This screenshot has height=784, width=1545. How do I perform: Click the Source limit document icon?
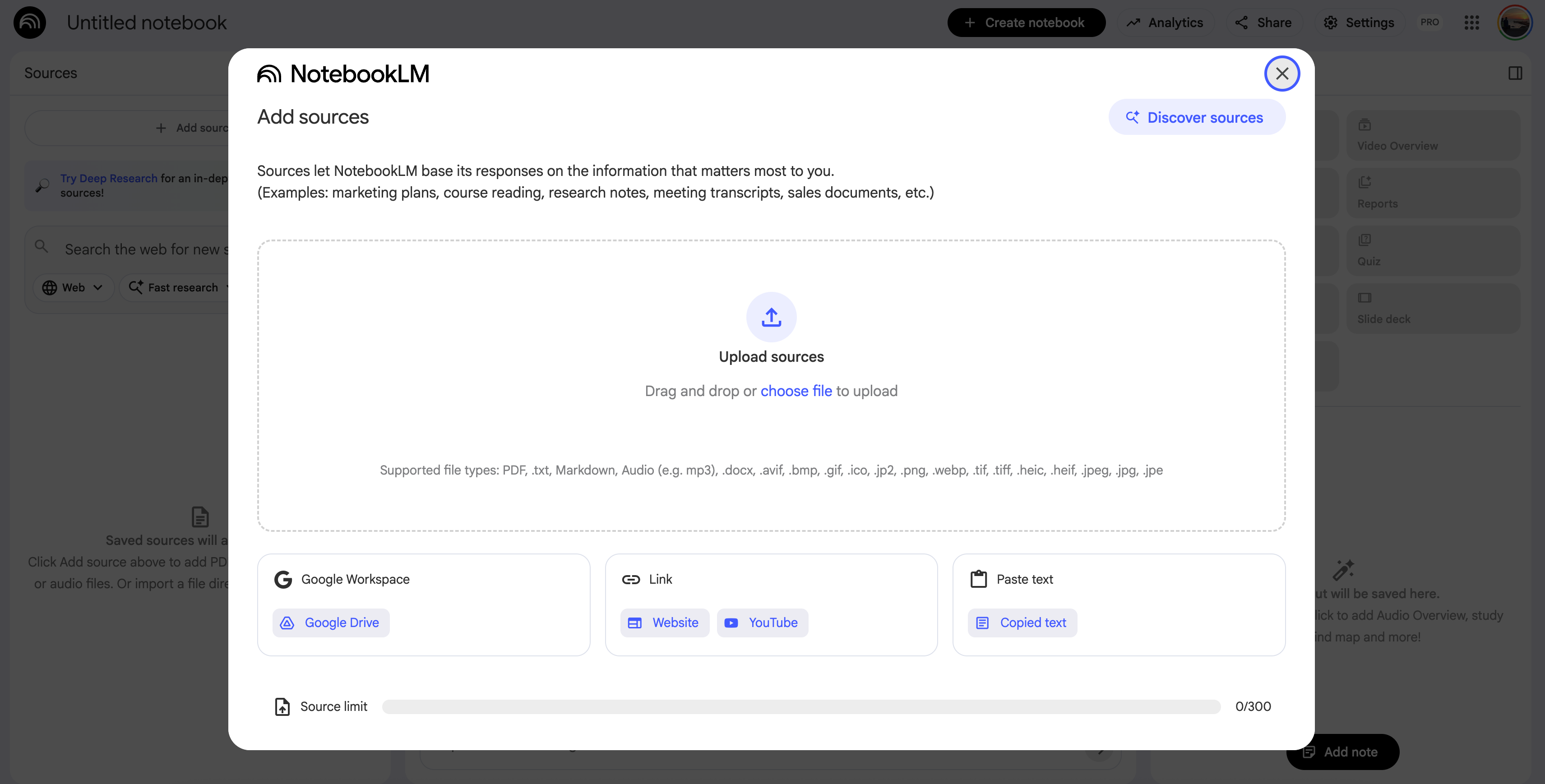282,706
